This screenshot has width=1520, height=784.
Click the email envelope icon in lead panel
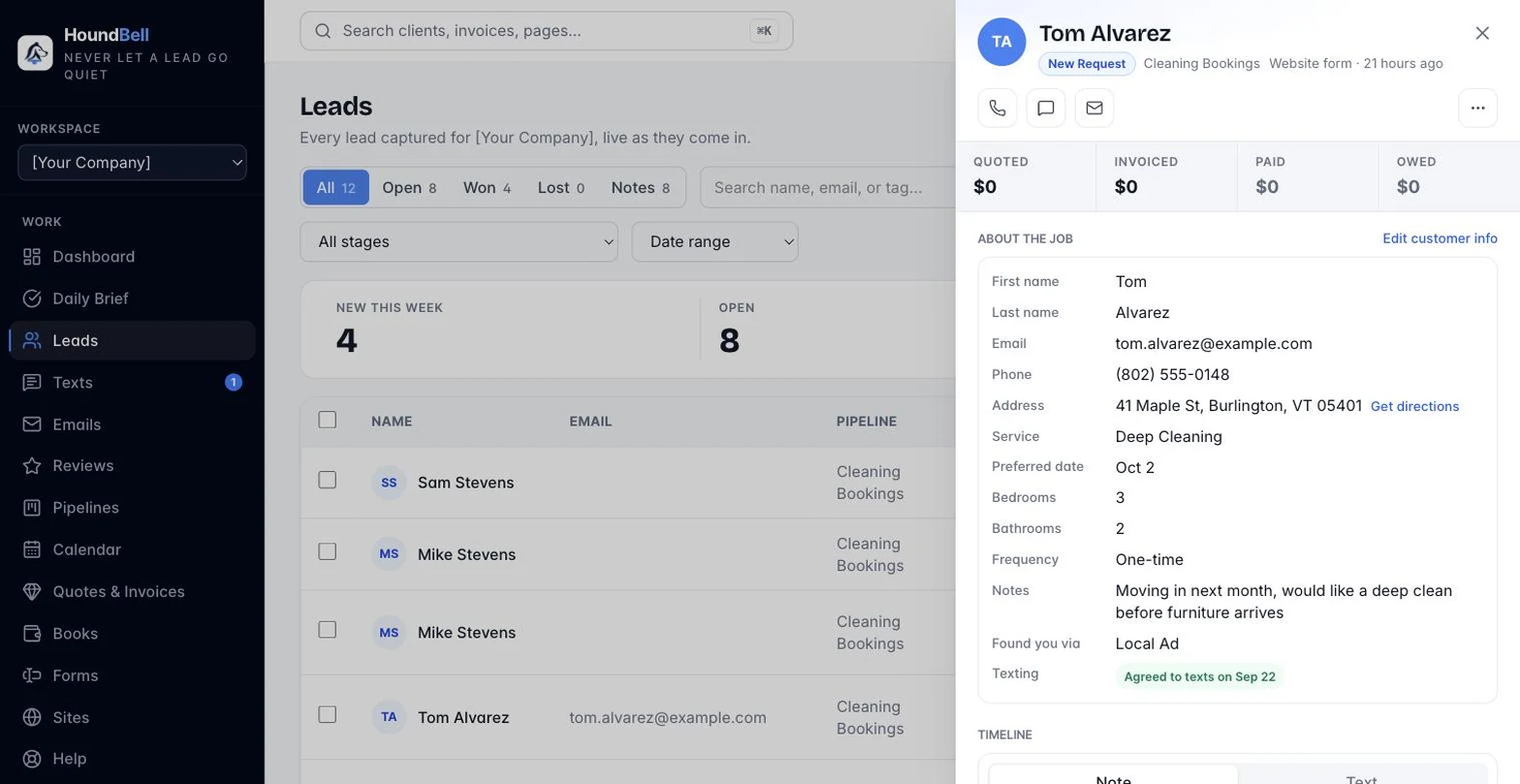point(1094,108)
